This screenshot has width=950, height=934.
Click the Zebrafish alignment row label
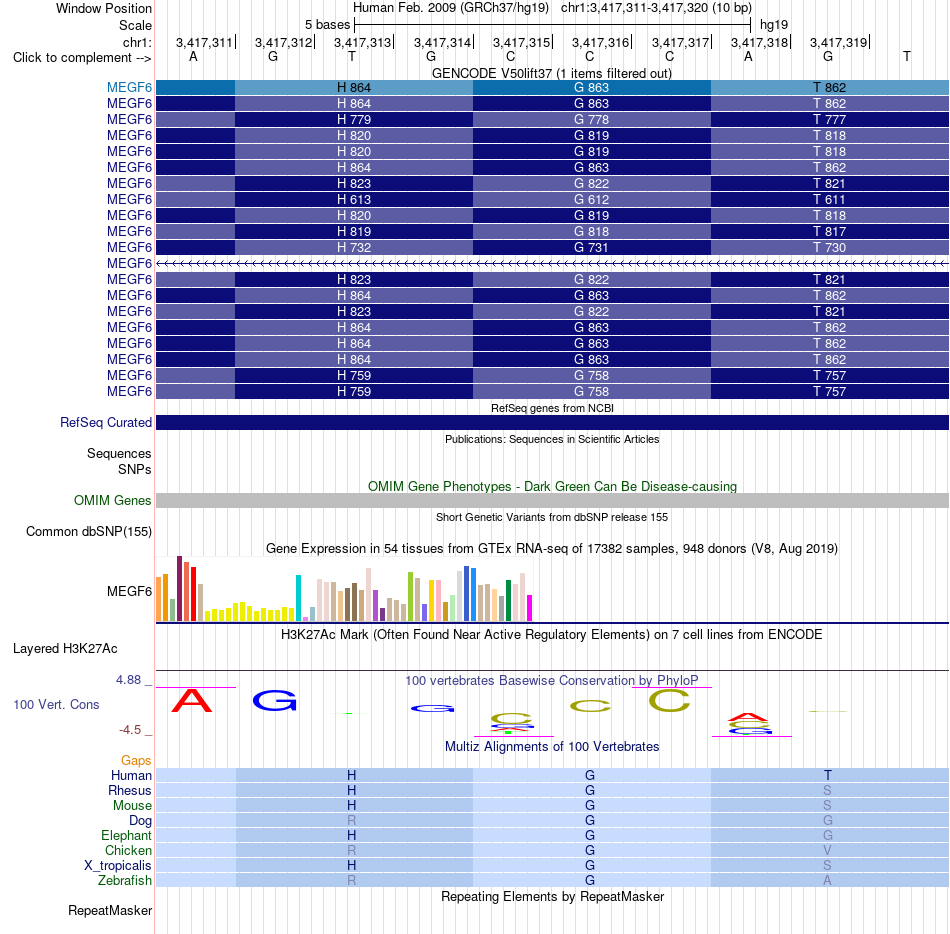[x=125, y=880]
